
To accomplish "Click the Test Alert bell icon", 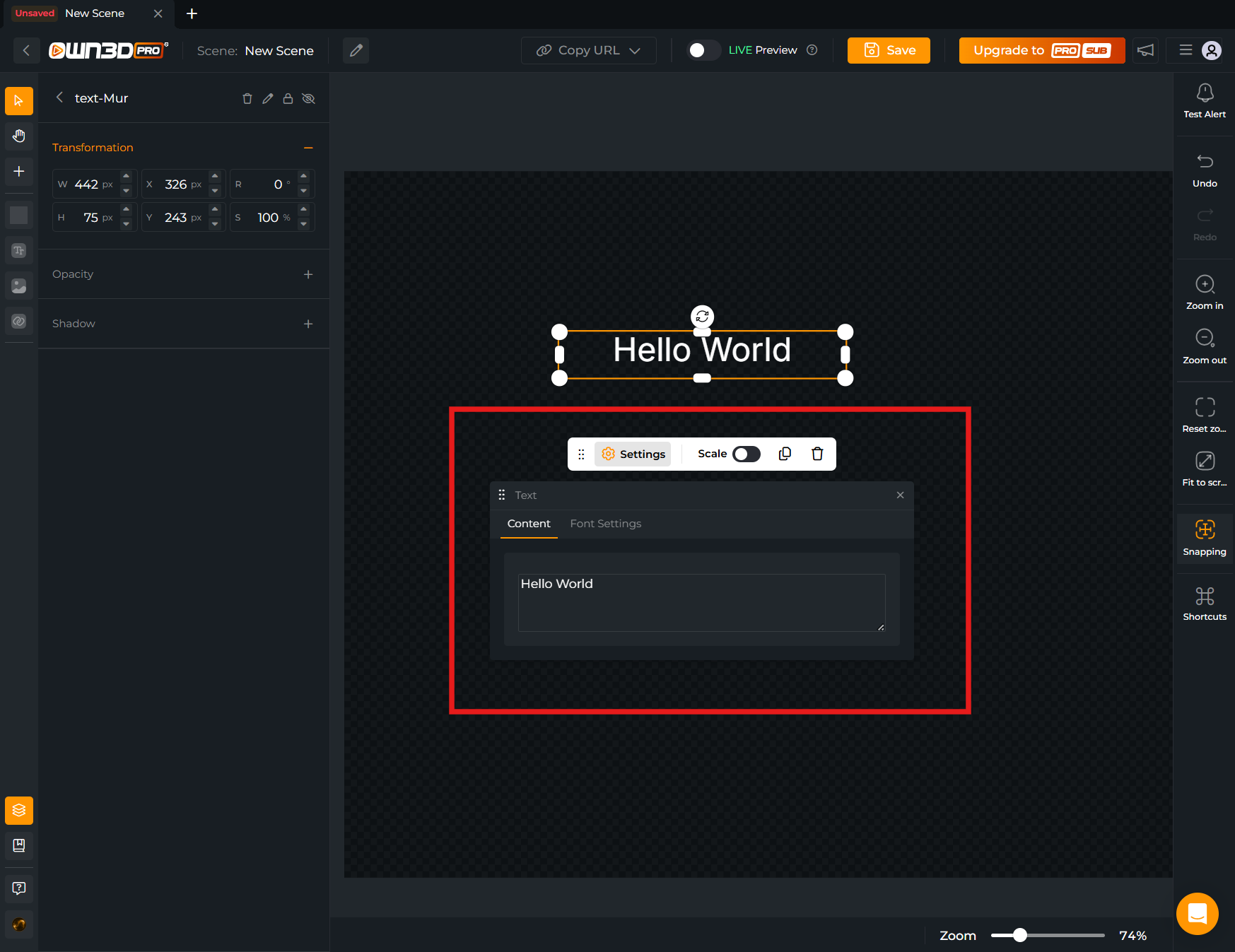I will click(1205, 93).
